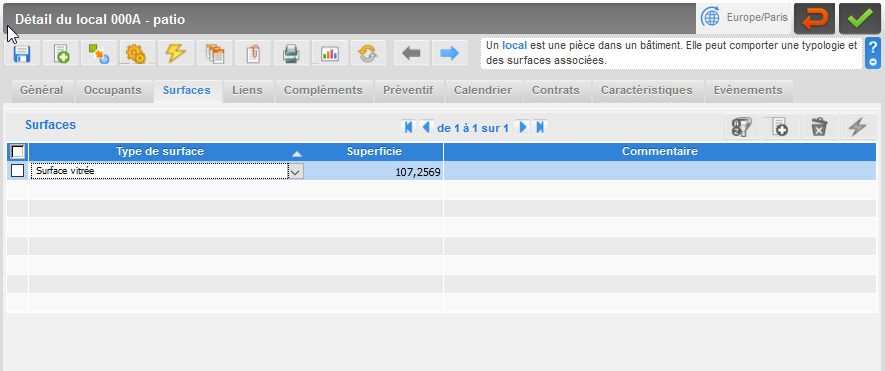Click the refresh arrows icon
Viewport: 885px width, 371px height.
[x=368, y=53]
